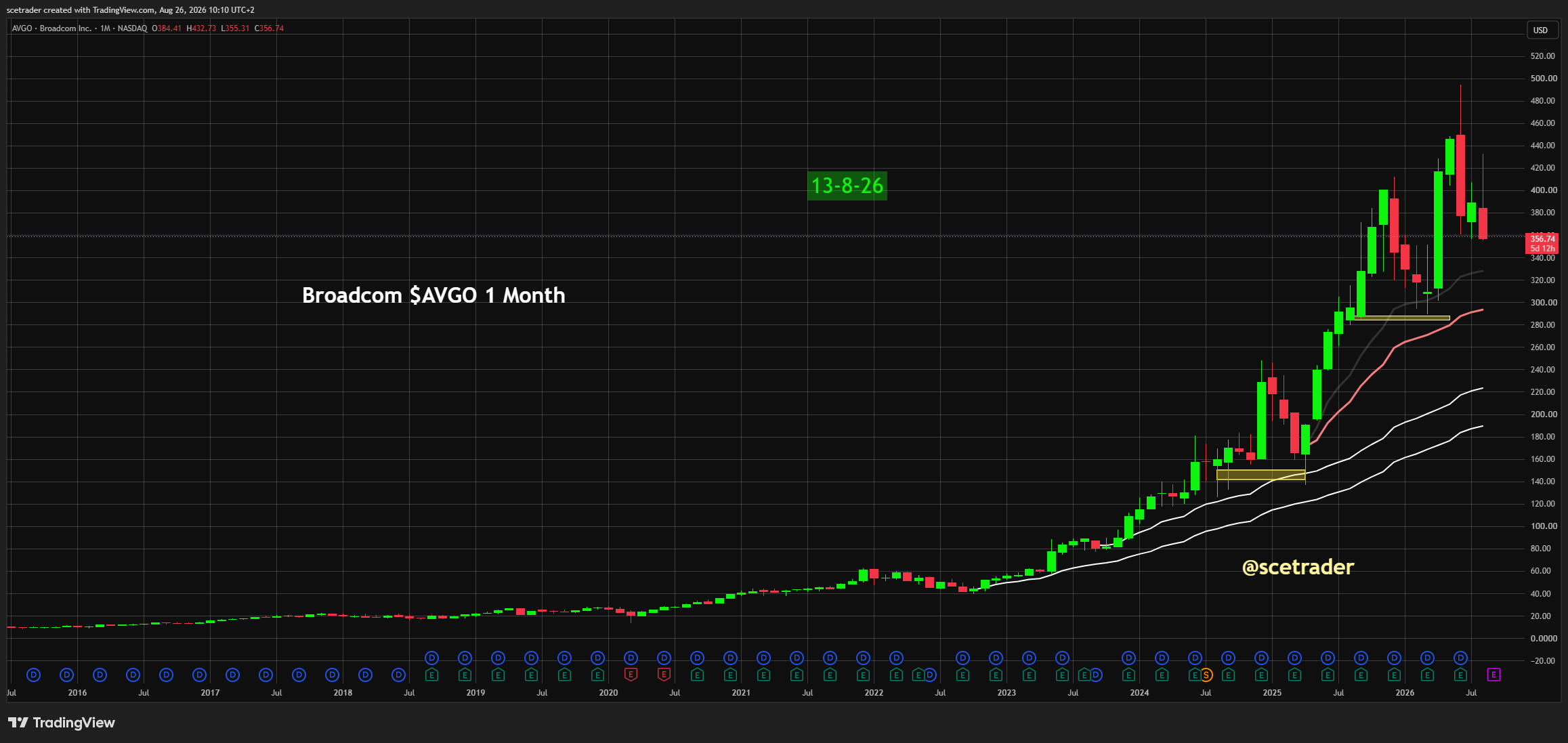Click the 2020 time axis label
1568x743 pixels.
point(608,693)
